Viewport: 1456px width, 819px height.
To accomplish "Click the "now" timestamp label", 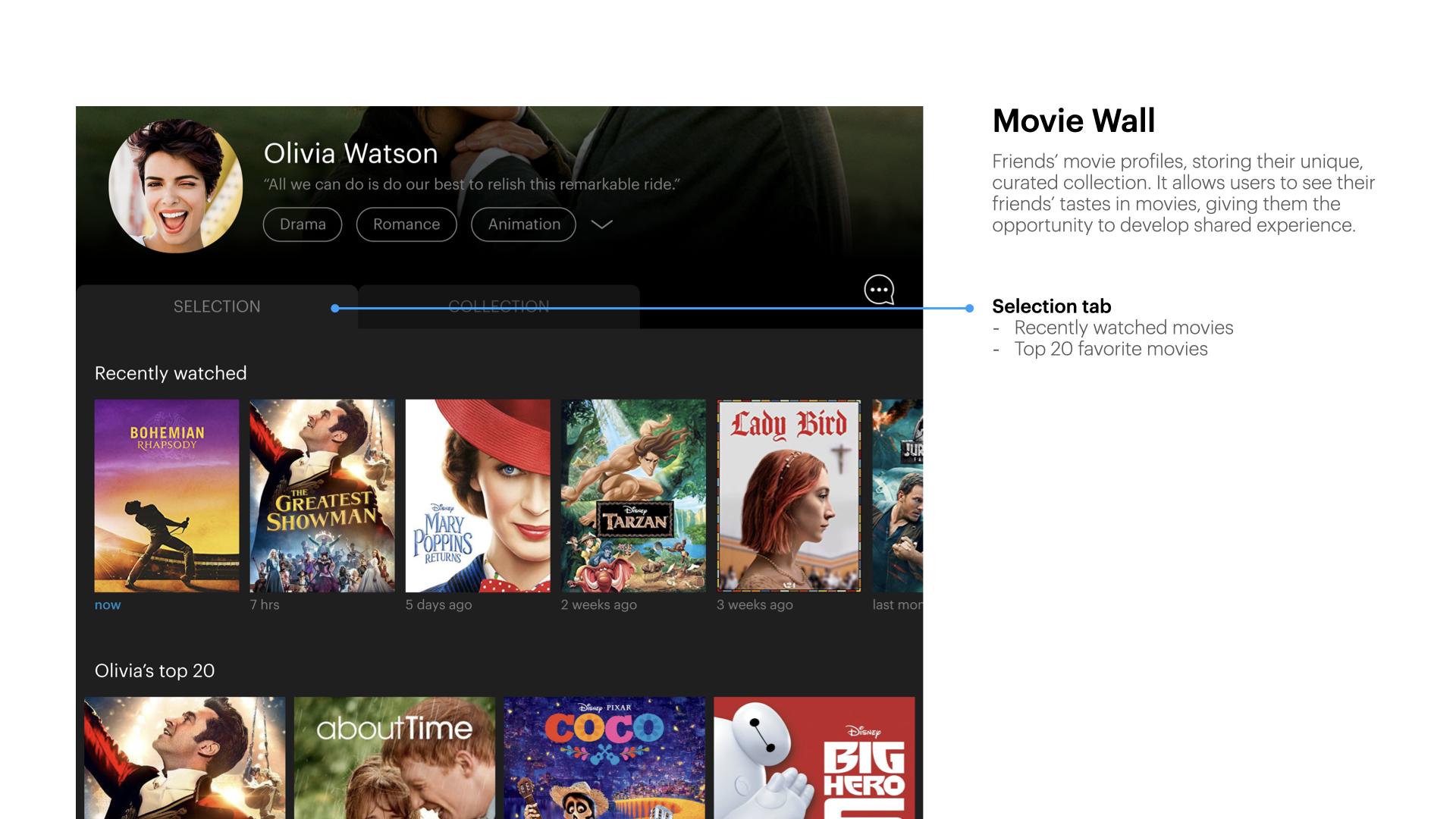I will [x=108, y=605].
